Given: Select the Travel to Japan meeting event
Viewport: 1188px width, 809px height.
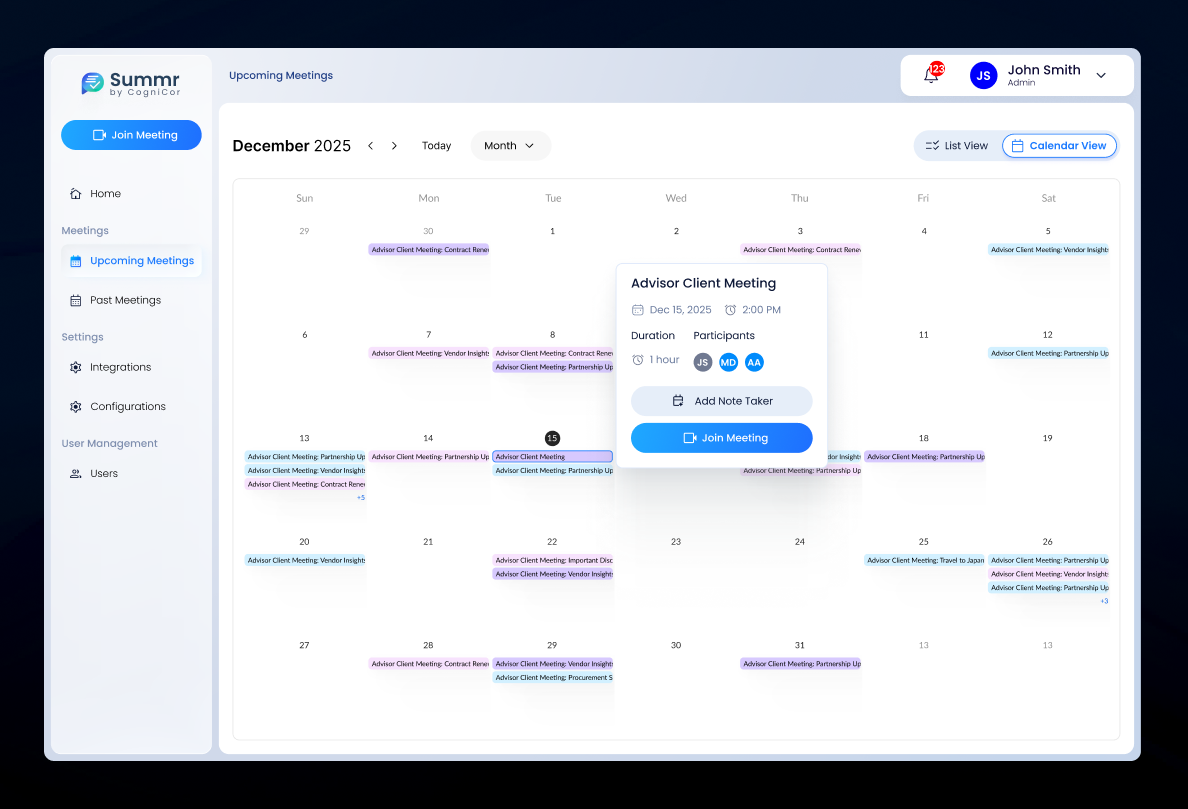Looking at the screenshot, I should (924, 561).
